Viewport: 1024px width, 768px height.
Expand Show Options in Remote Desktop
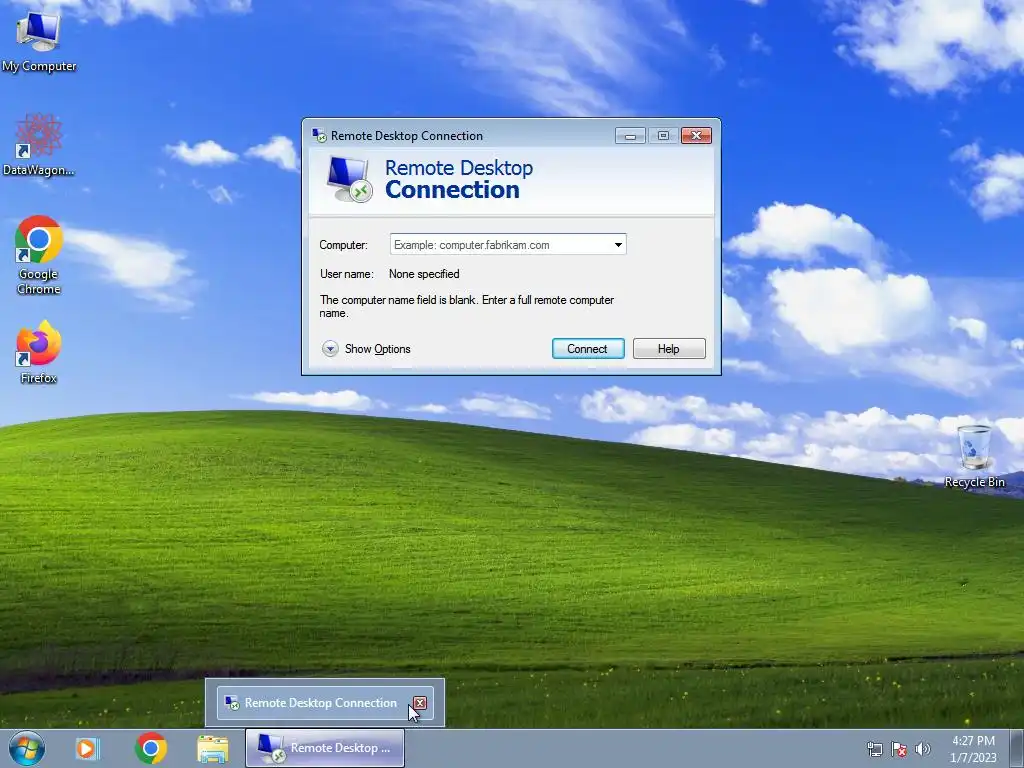click(x=366, y=349)
